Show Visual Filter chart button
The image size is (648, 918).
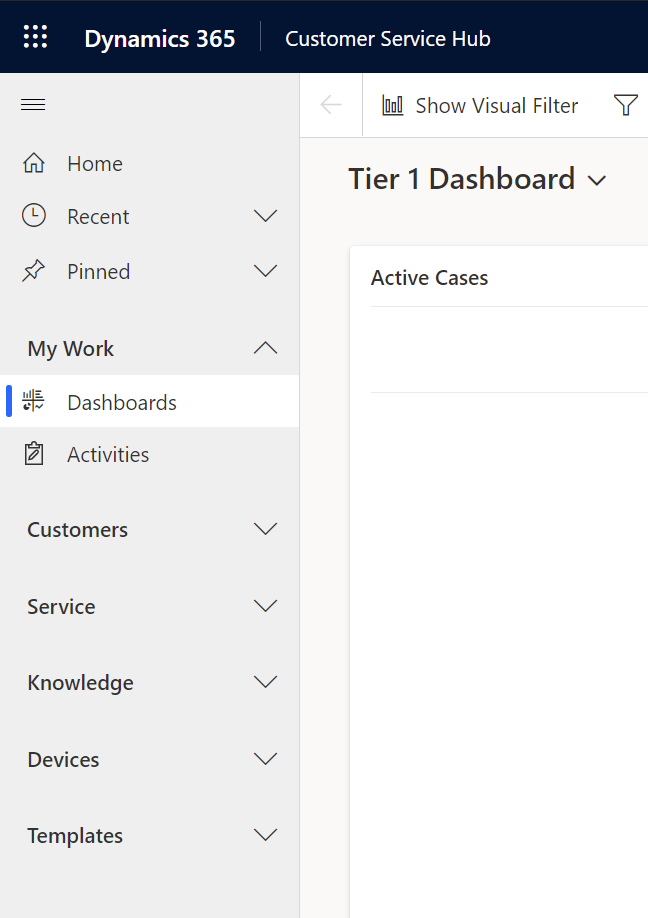(x=480, y=105)
